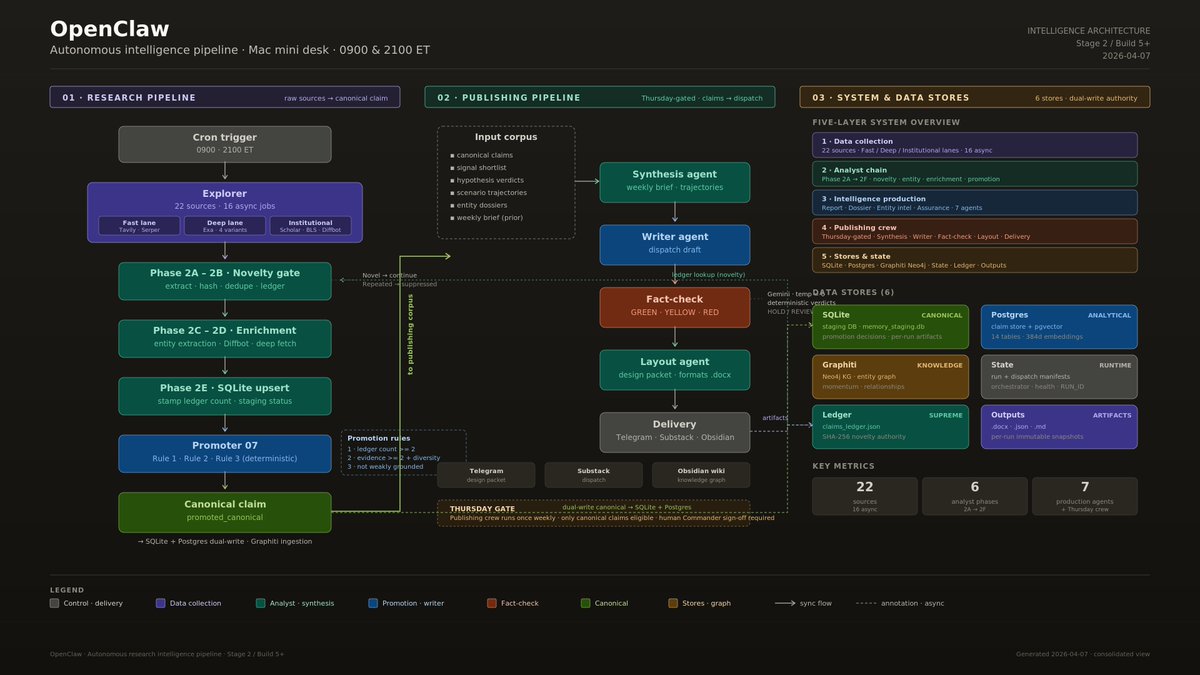The height and width of the screenshot is (675, 1200).
Task: Click the Substack dispatch icon
Action: 594,473
